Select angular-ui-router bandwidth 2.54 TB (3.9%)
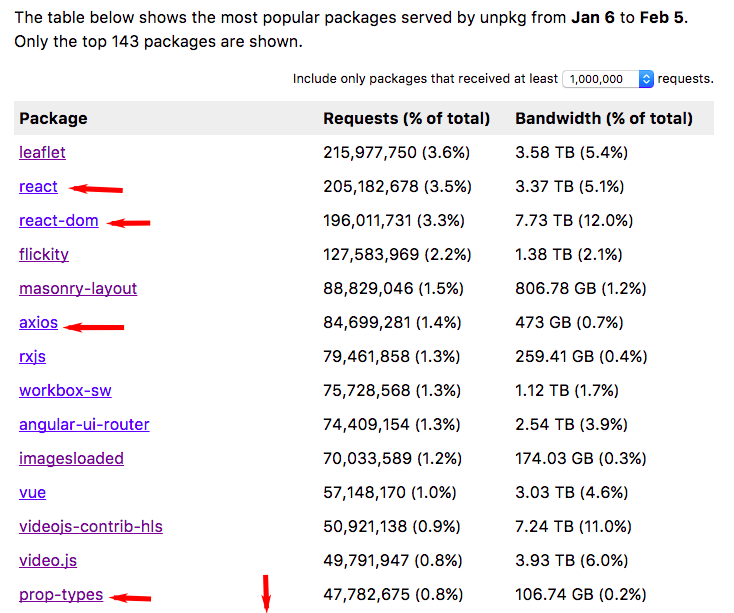This screenshot has width=734, height=613. click(x=572, y=424)
